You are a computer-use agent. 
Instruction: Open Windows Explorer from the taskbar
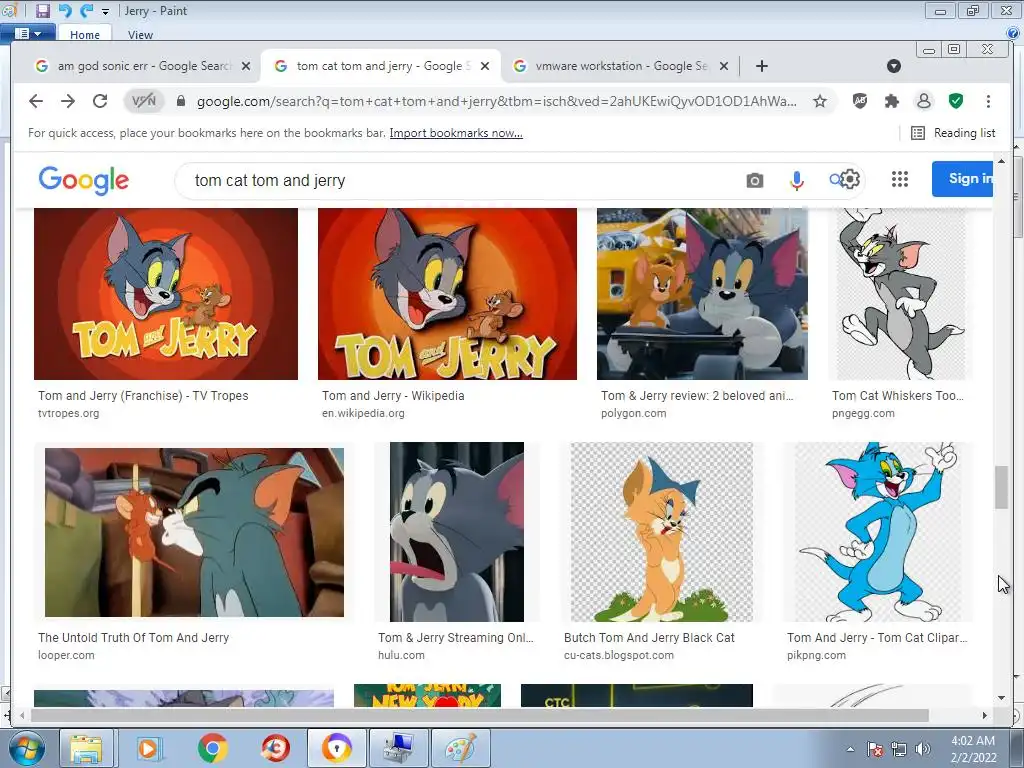pos(86,748)
